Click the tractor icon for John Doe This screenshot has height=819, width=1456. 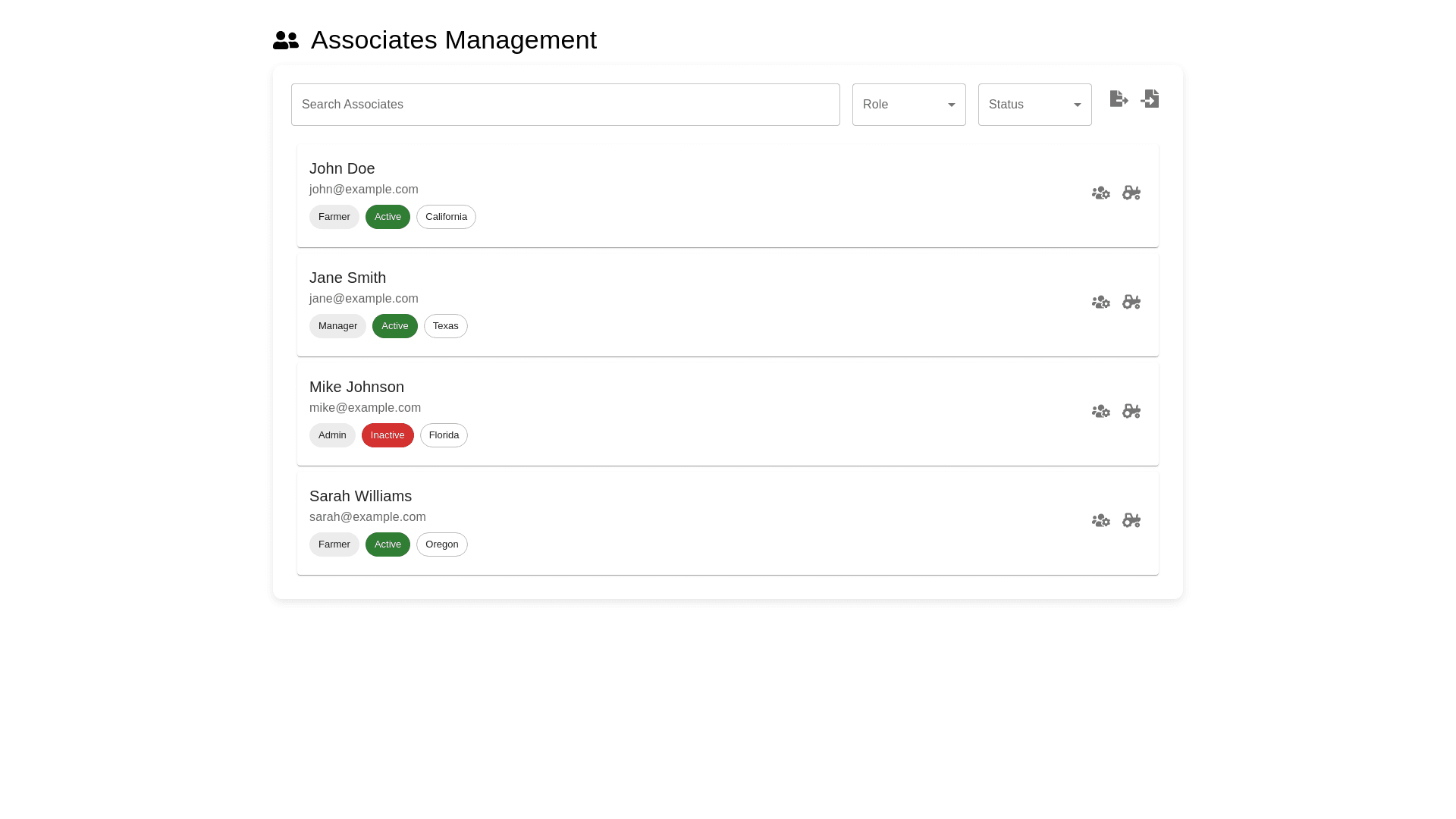tap(1131, 193)
